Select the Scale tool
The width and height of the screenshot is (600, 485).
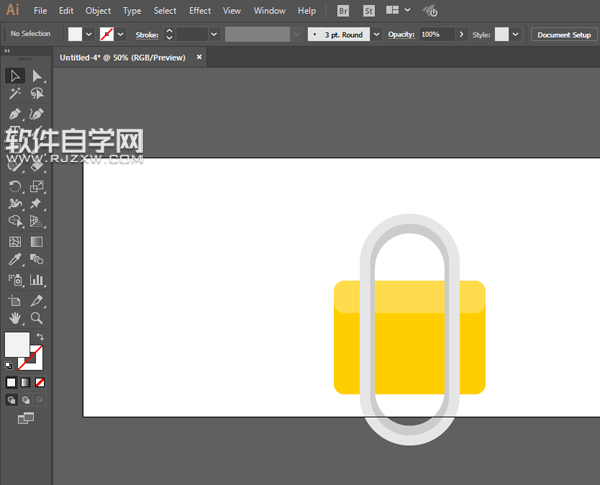(x=37, y=186)
